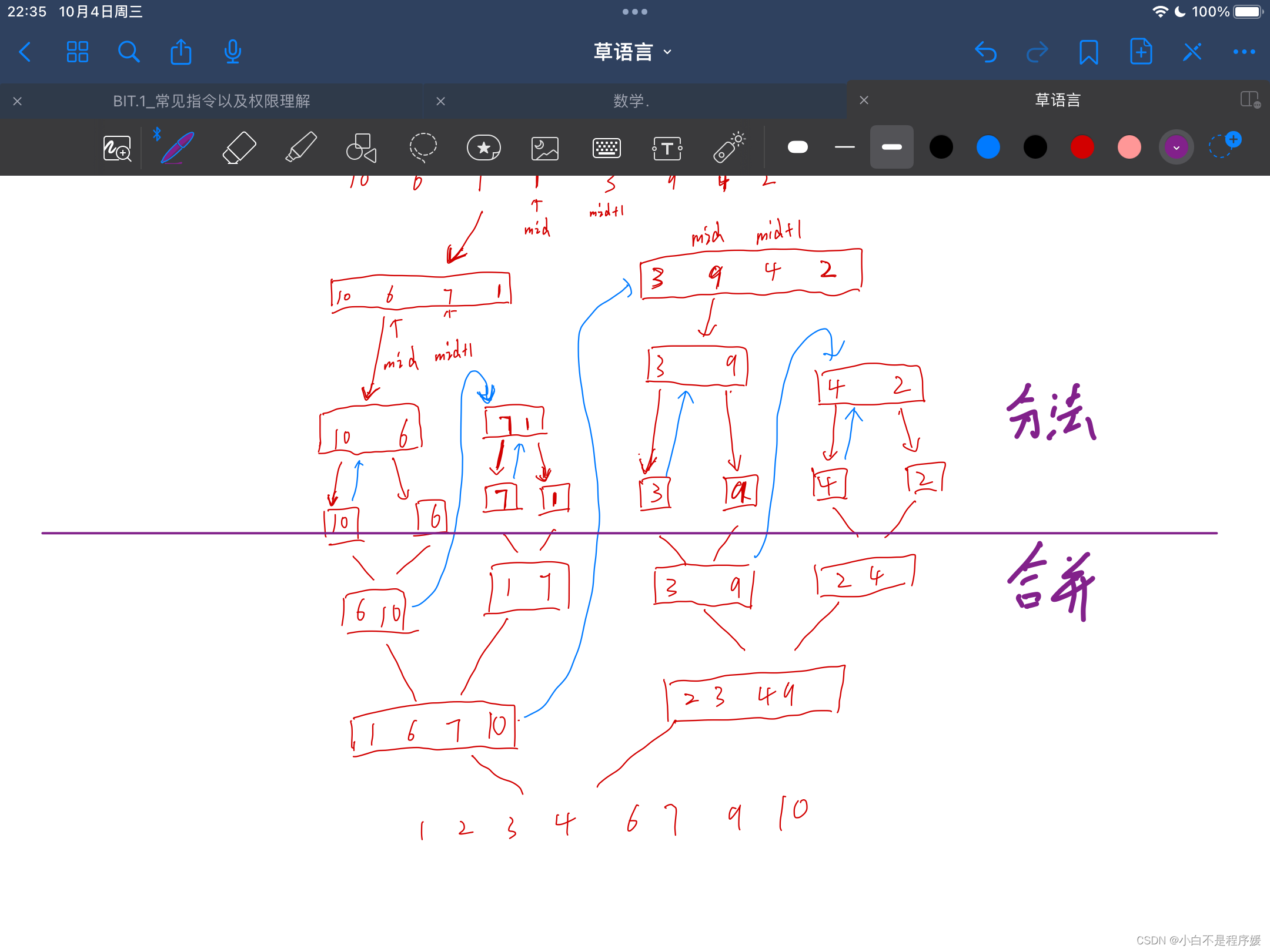Open the Stickers elements tool
Screen dimensions: 1270x952
(x=483, y=148)
